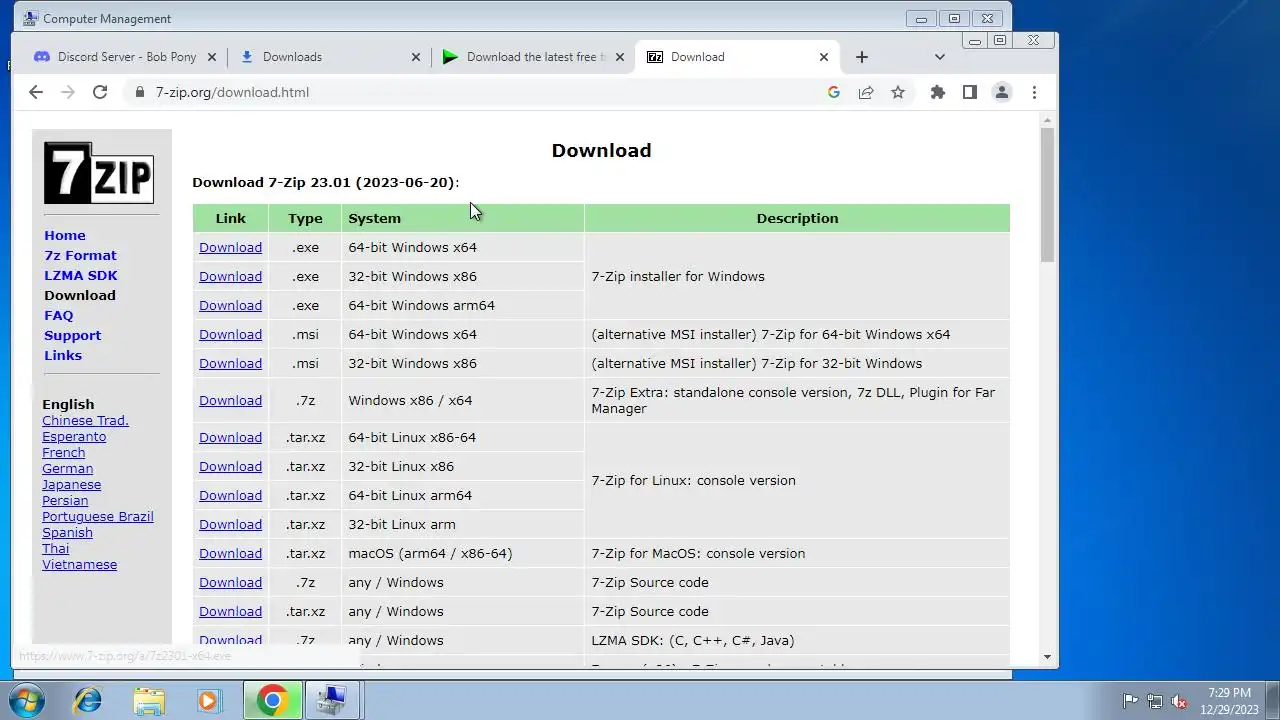Switch language to Chinese Trad.
Screen dimensions: 1280x720
(x=85, y=420)
